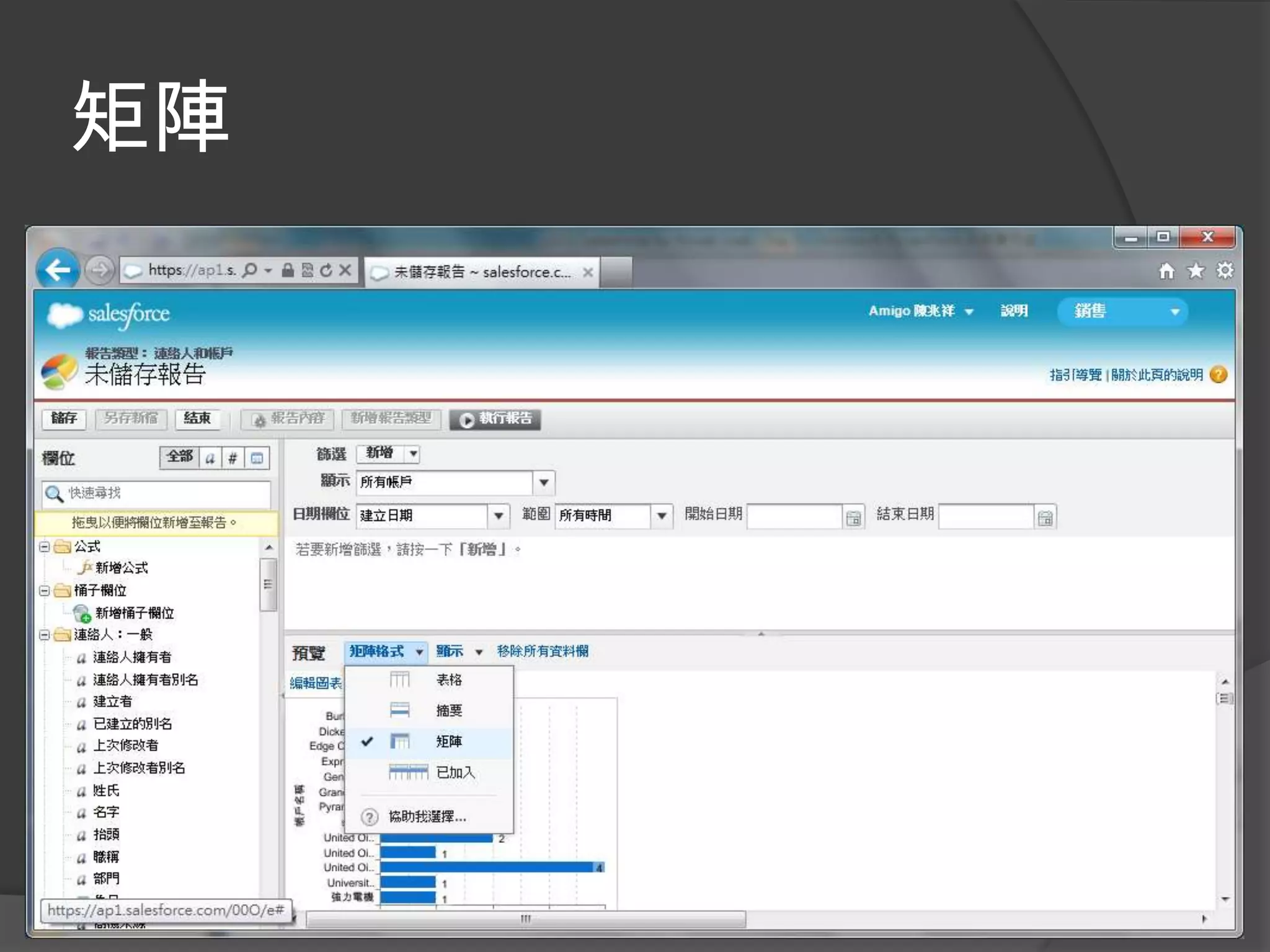1270x952 pixels.
Task: Open end date calendar picker icon
Action: [x=1046, y=518]
